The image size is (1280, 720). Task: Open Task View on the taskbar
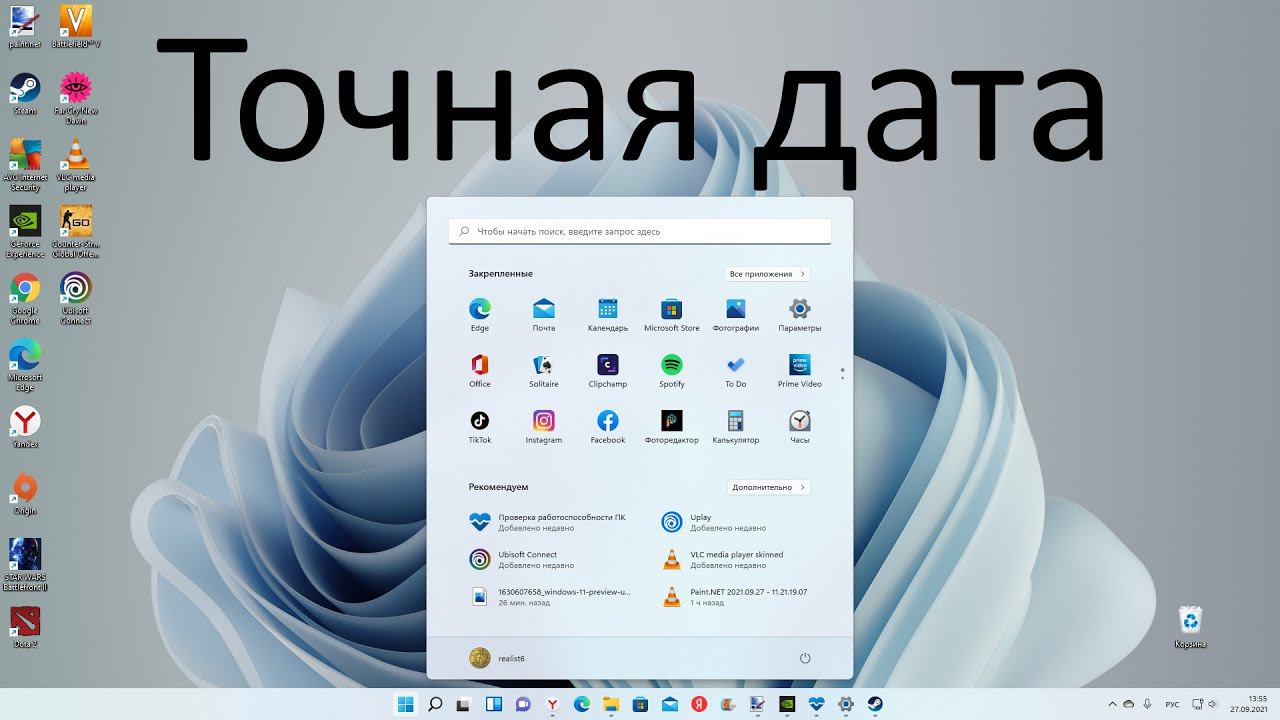[x=464, y=704]
